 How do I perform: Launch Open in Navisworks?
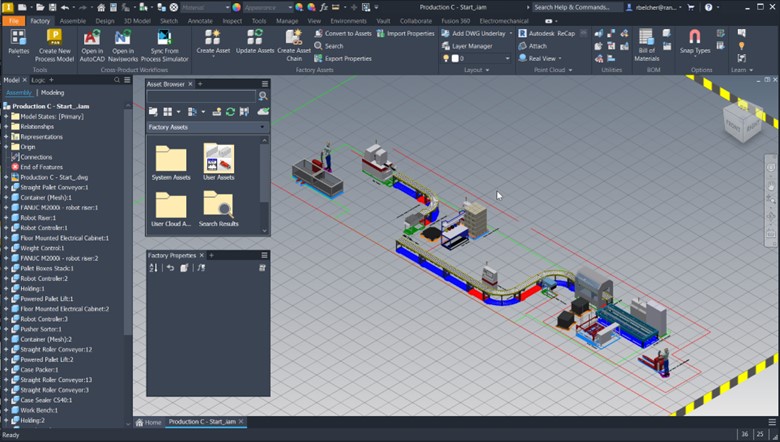tap(123, 46)
